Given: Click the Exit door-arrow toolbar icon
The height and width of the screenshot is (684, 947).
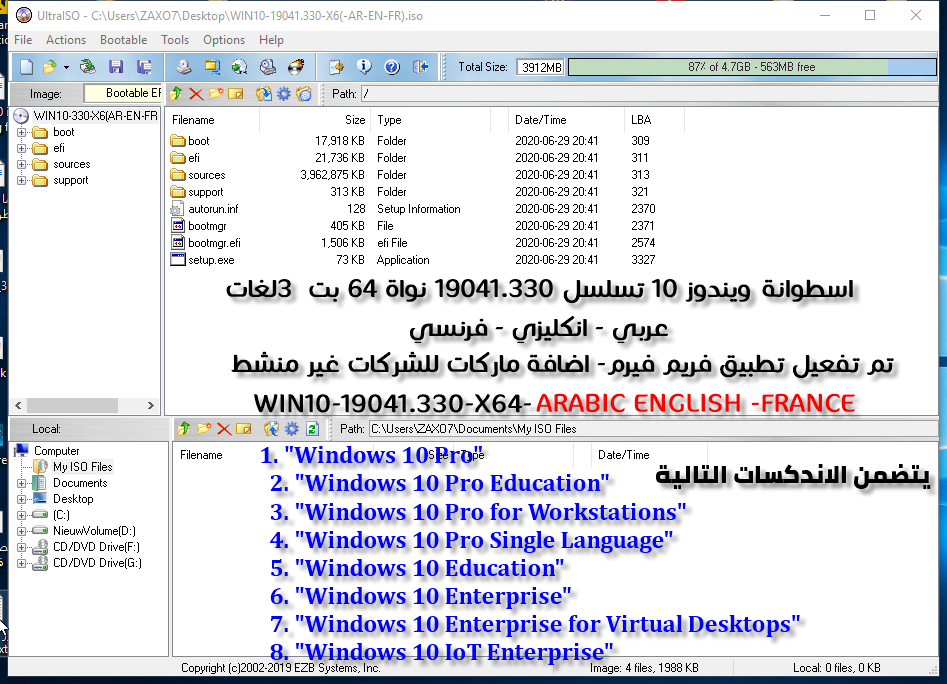Looking at the screenshot, I should coord(420,66).
